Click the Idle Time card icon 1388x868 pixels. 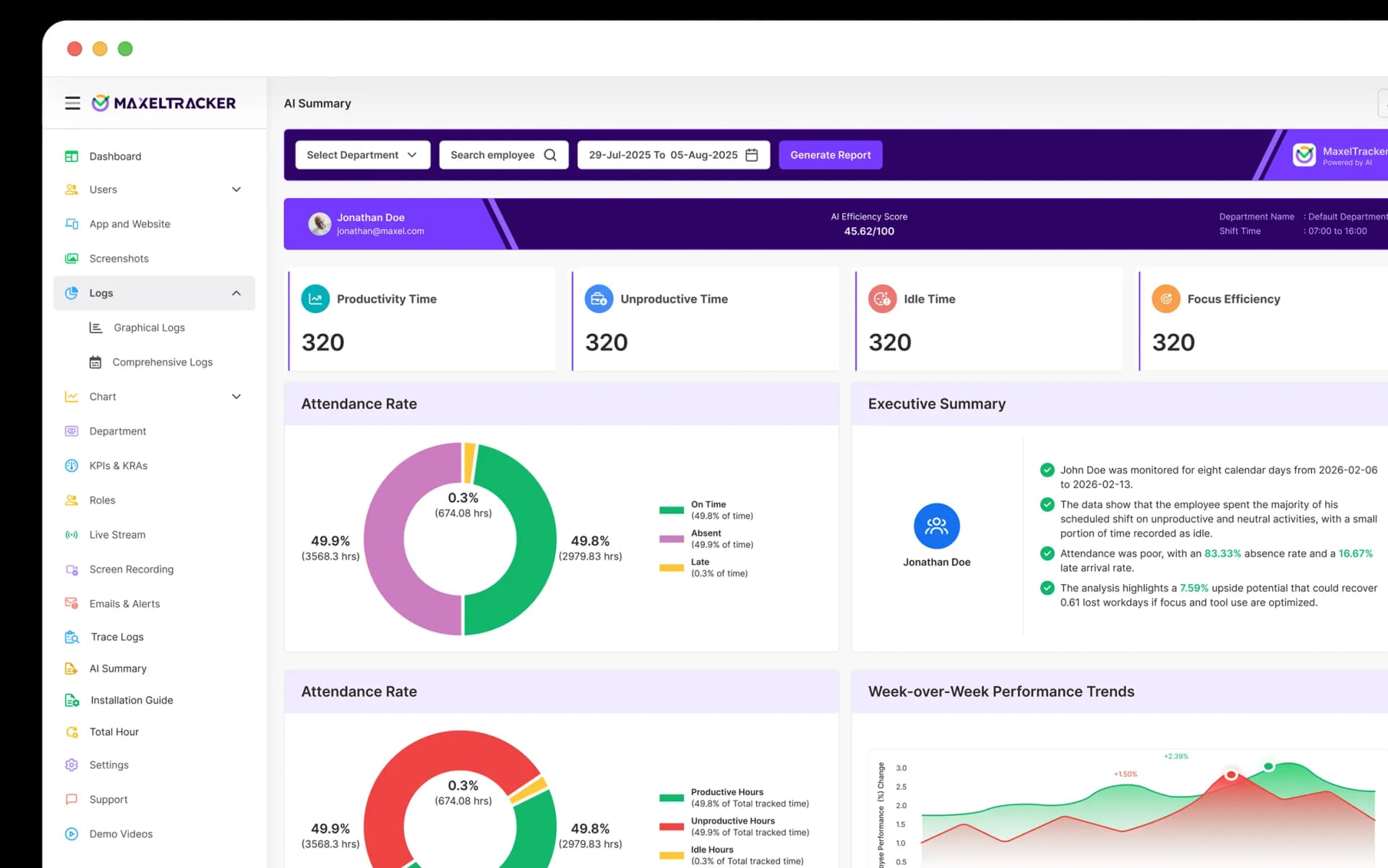pos(883,299)
